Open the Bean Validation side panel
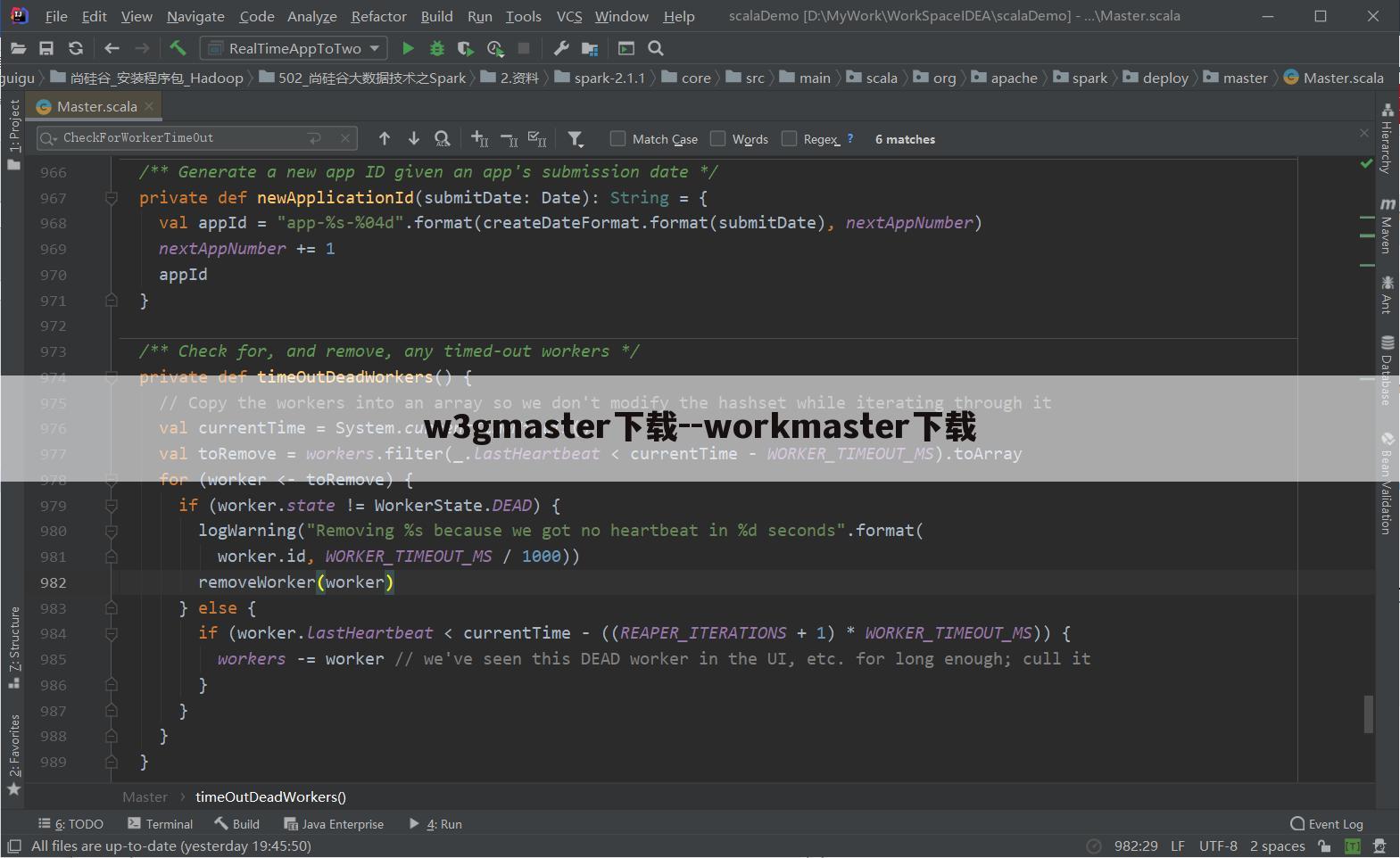Screen dimensions: 1400x858 click(x=1387, y=483)
